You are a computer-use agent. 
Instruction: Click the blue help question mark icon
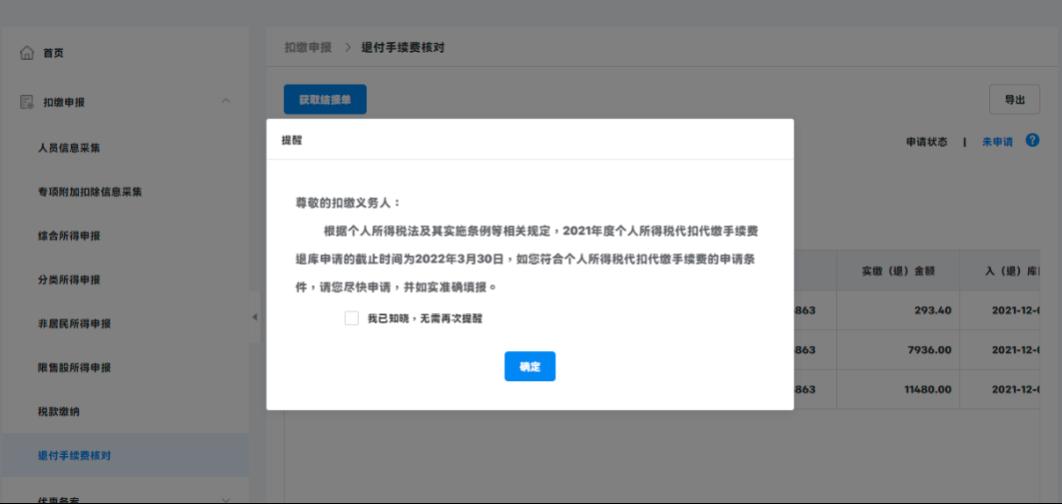pos(1033,141)
